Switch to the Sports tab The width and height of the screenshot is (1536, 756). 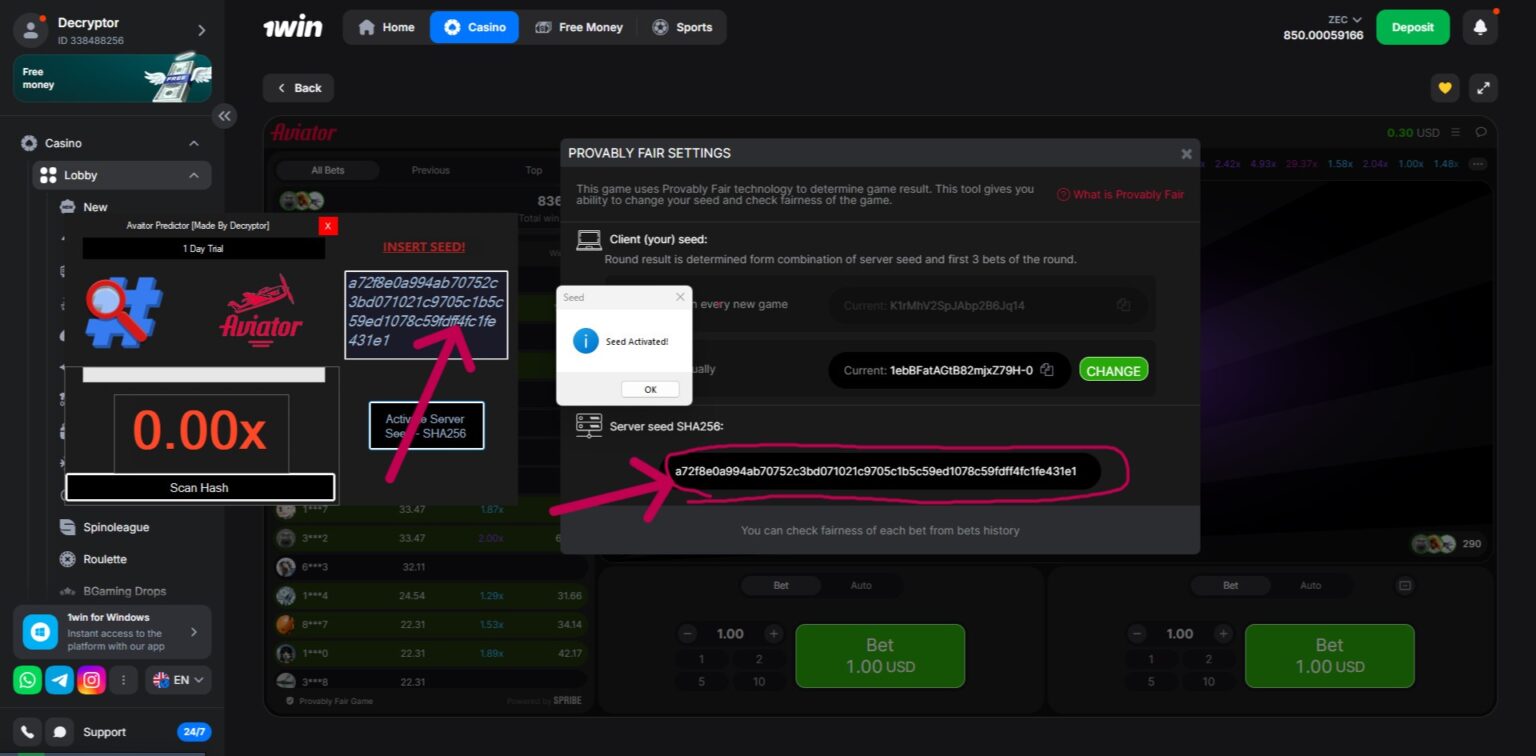coord(684,27)
